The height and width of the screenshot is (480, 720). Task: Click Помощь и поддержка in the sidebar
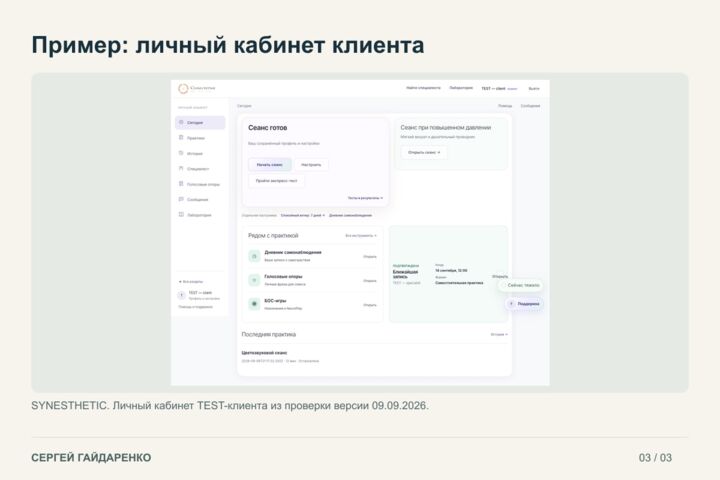click(x=196, y=307)
